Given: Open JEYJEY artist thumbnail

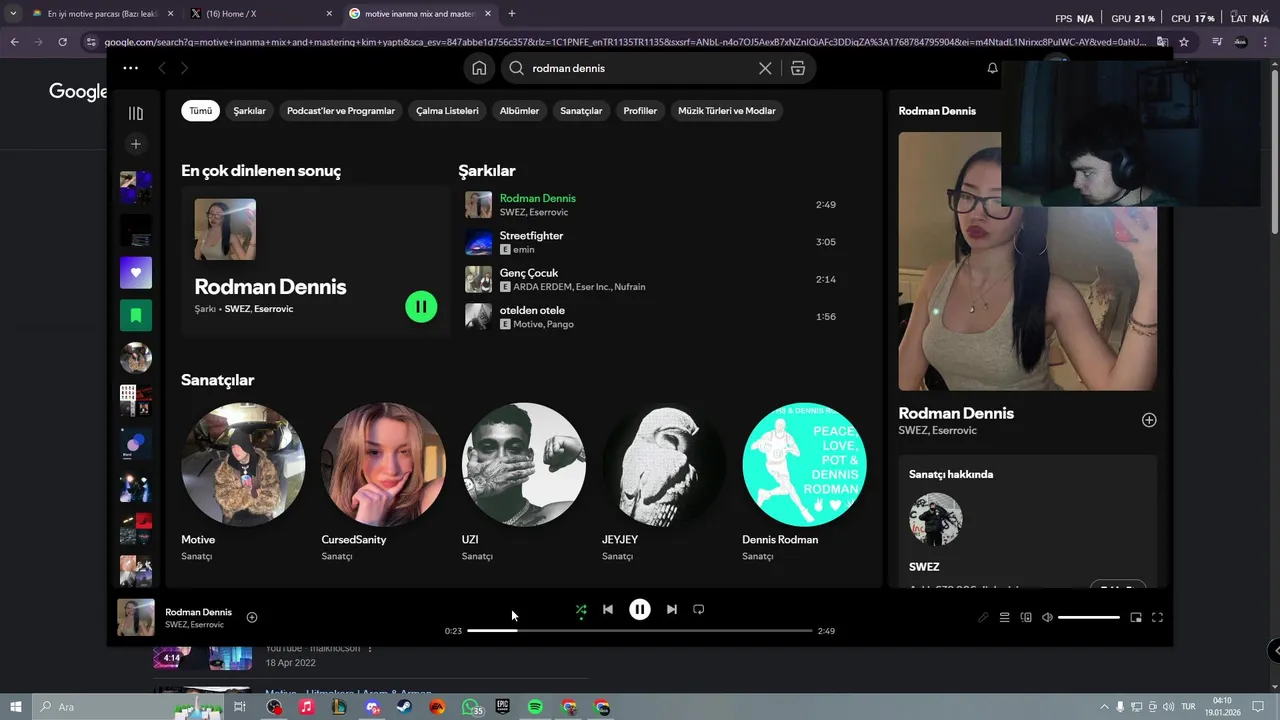Looking at the screenshot, I should 664,465.
